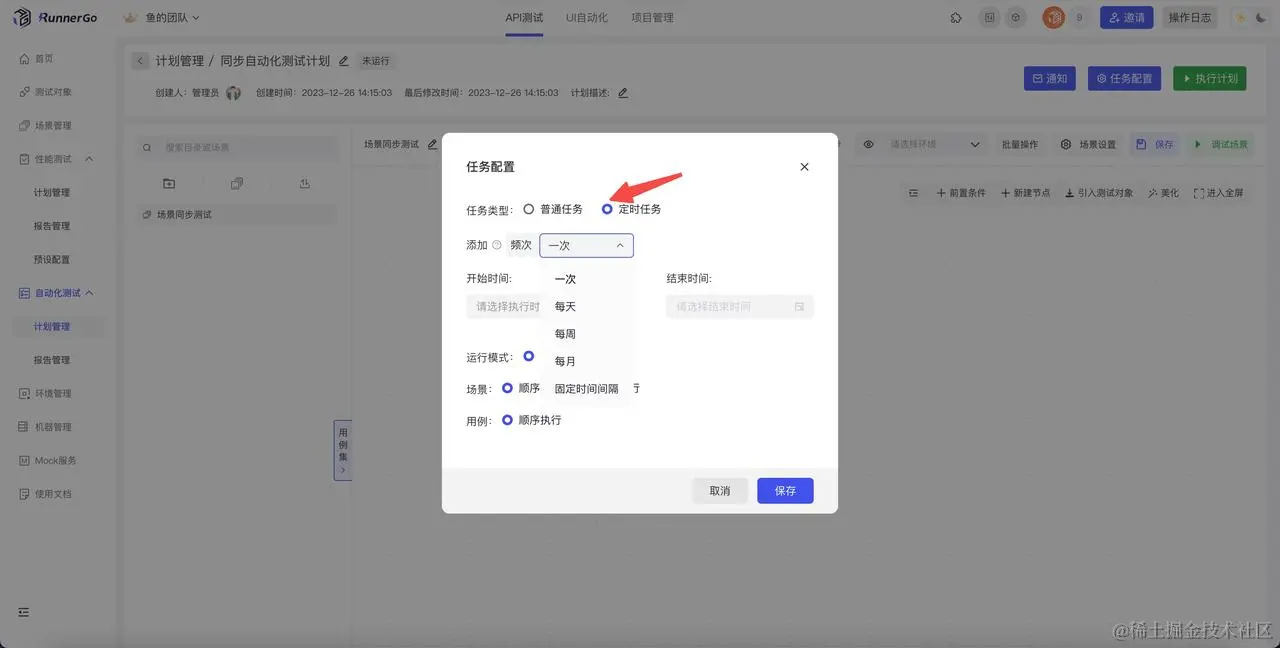
Task: Edit the plan name pencil icon
Action: (x=344, y=61)
